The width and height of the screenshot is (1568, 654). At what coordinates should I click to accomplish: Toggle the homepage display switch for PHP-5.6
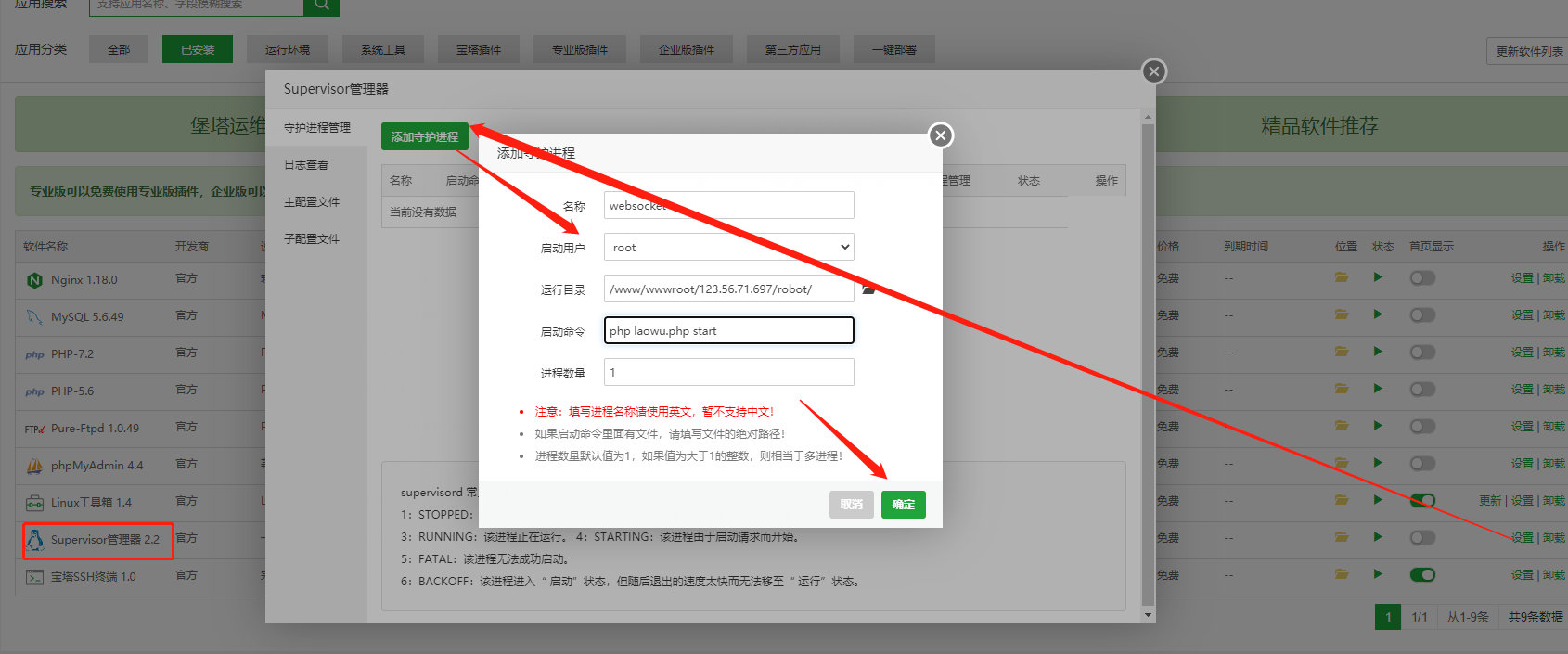click(1422, 390)
